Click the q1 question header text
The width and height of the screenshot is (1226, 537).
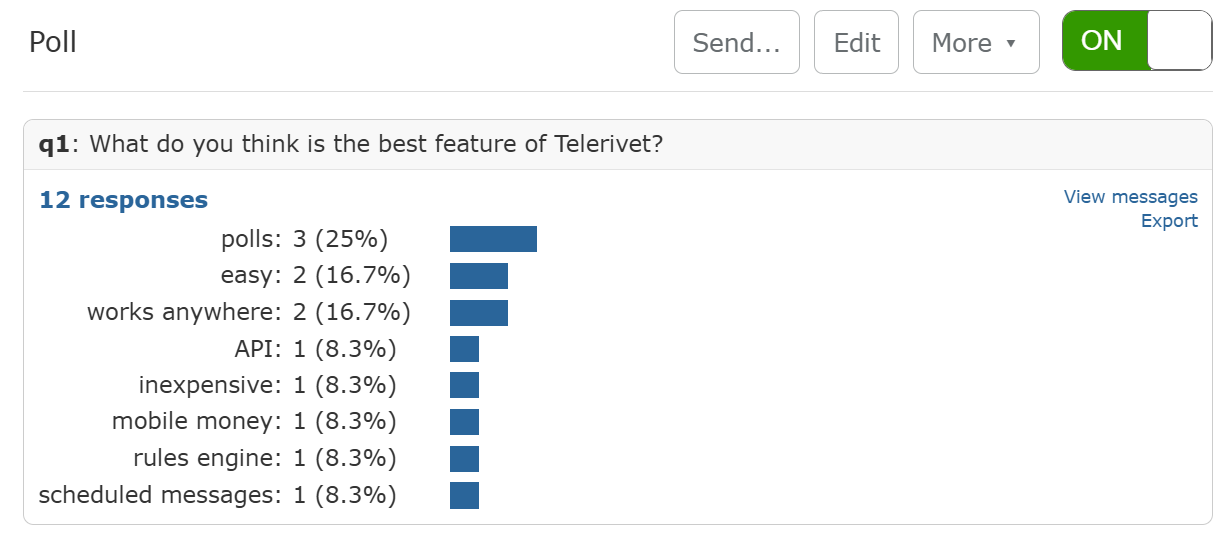tap(351, 144)
